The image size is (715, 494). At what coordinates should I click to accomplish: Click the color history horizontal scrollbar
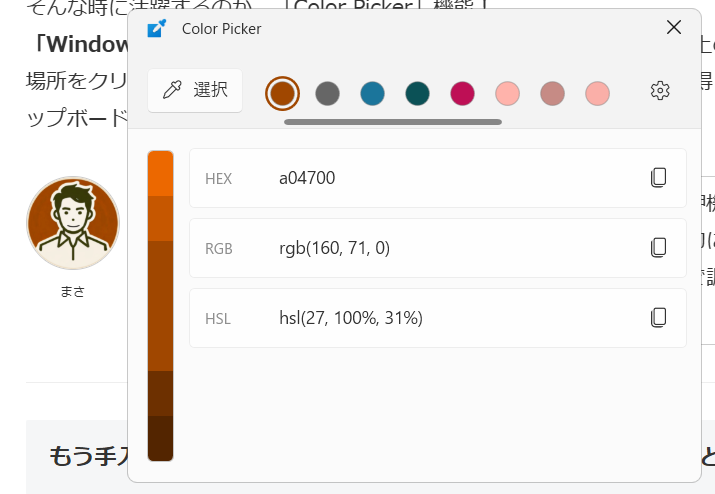click(392, 122)
